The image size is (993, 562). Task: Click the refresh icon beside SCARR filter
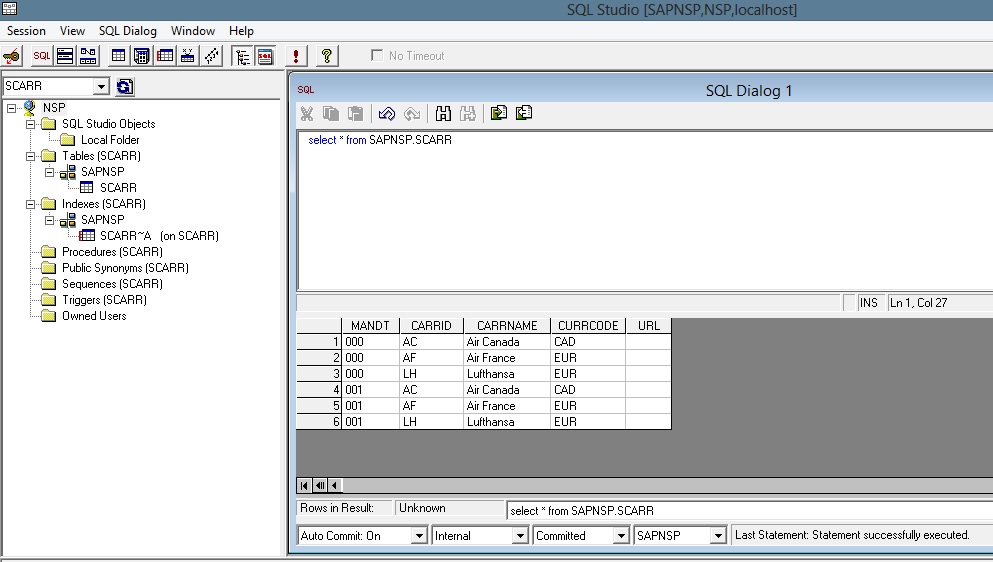[125, 87]
